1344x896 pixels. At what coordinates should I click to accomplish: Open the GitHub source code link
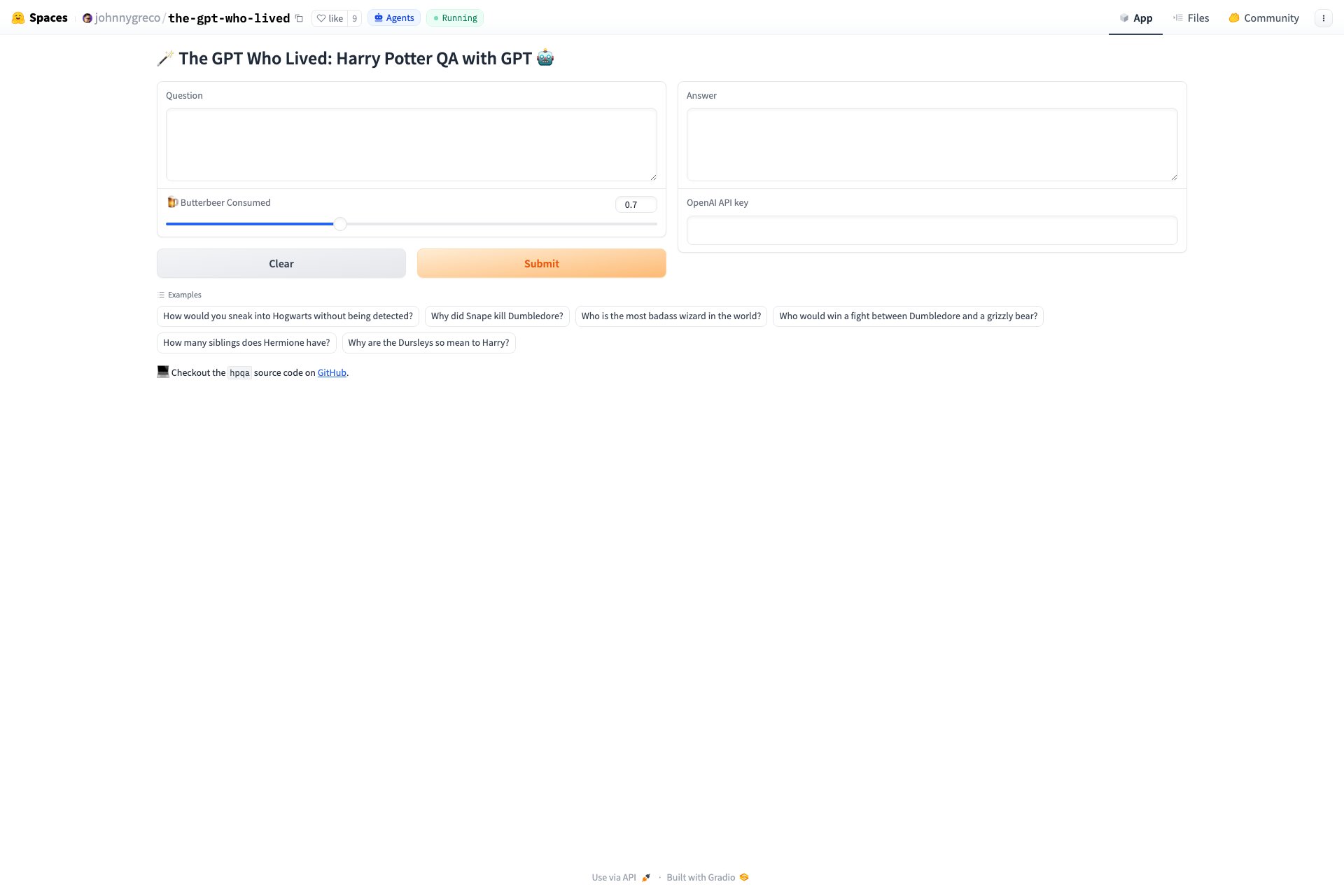pos(332,372)
